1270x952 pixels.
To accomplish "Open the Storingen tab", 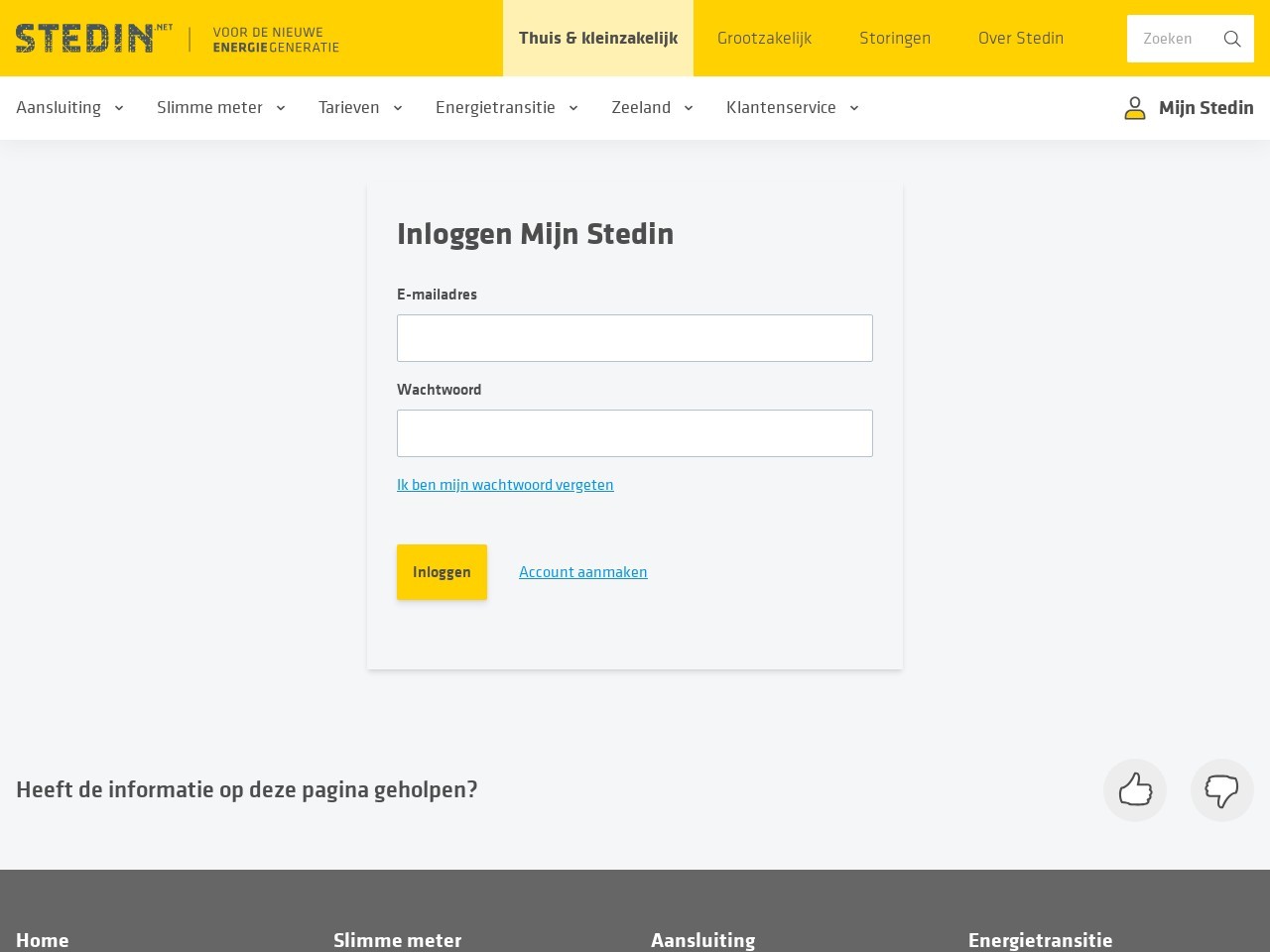I will (x=895, y=39).
